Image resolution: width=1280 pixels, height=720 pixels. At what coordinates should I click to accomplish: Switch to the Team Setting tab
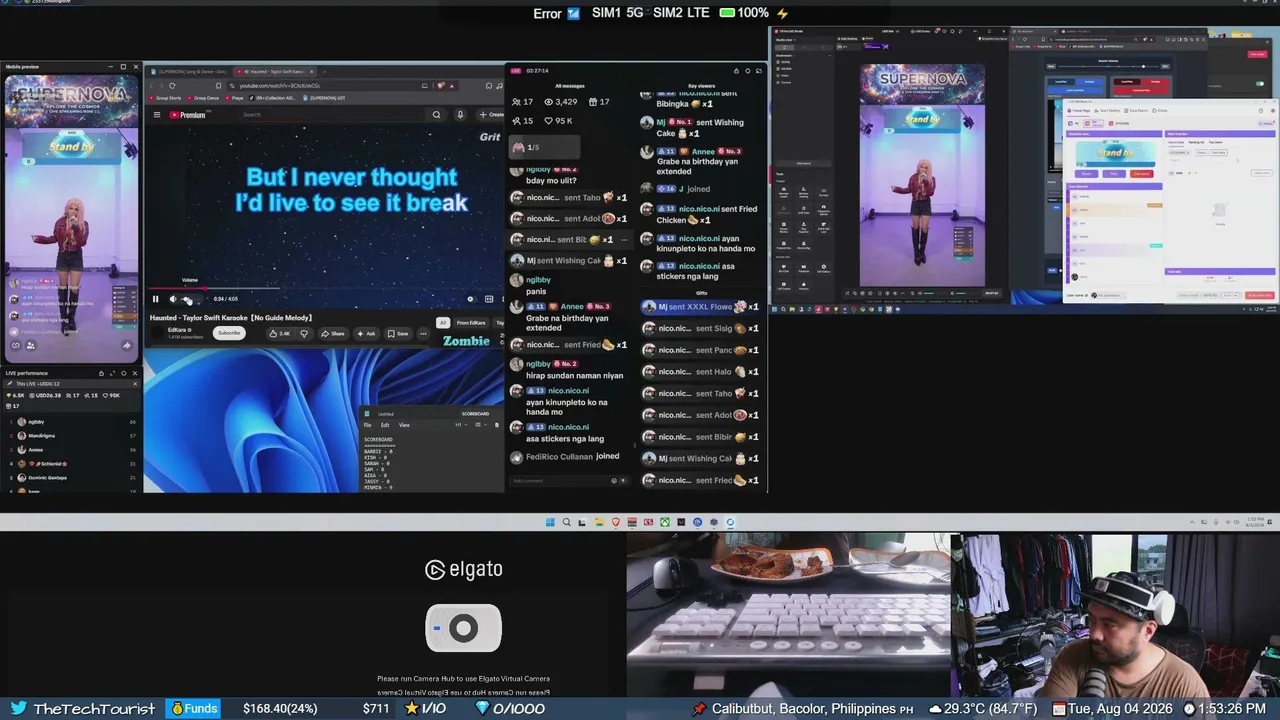pos(1108,110)
